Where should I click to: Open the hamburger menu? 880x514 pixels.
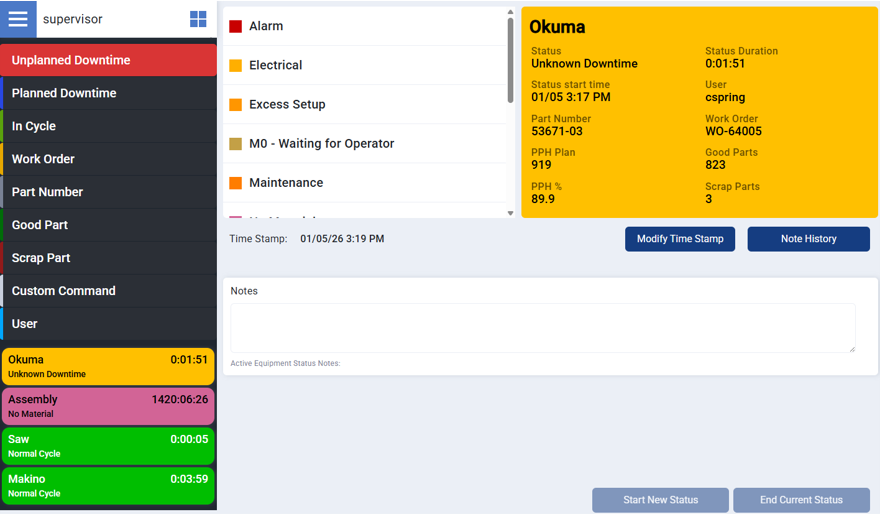pos(18,19)
